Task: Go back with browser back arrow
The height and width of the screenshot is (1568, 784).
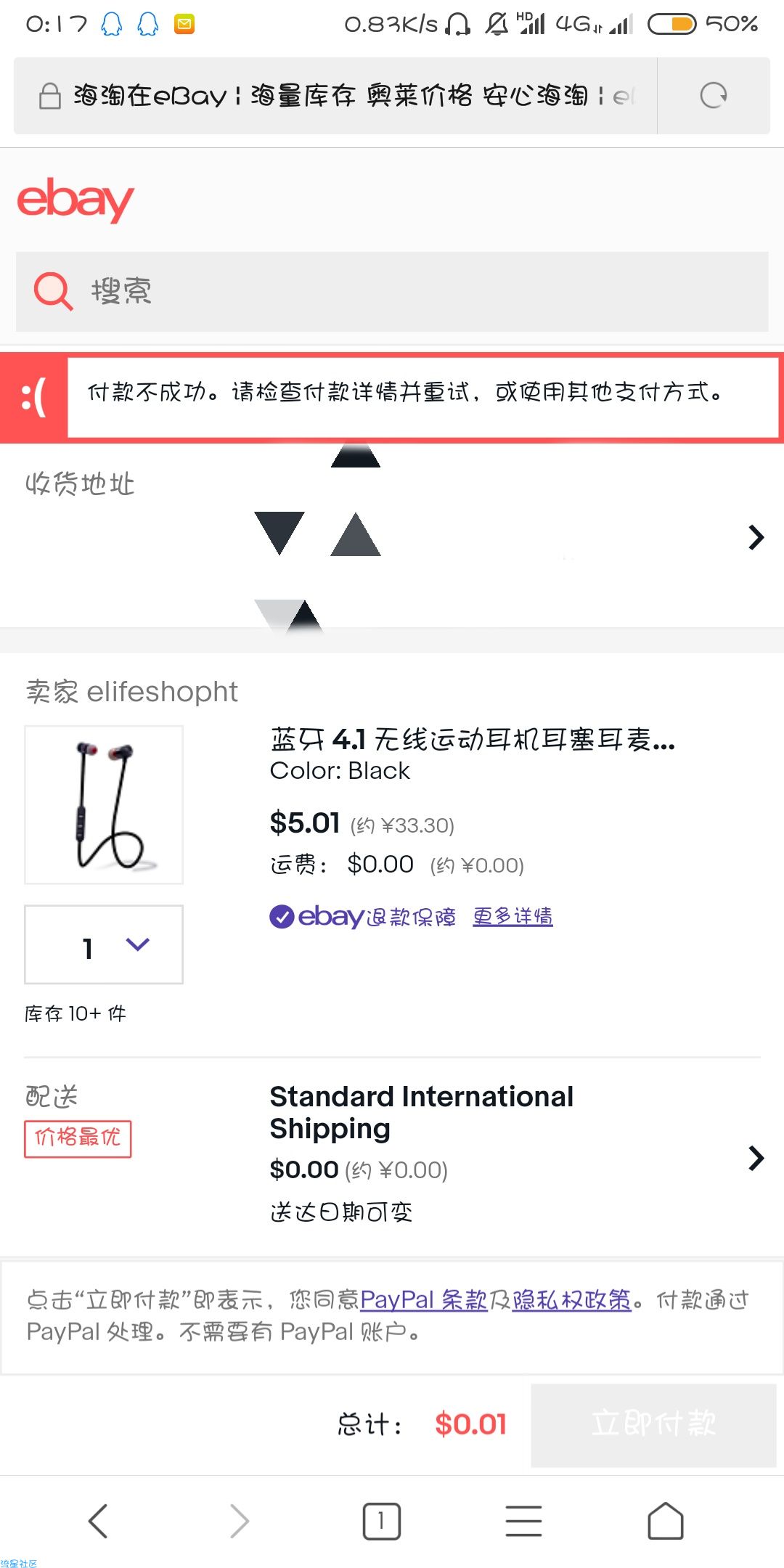Action: point(98,1521)
